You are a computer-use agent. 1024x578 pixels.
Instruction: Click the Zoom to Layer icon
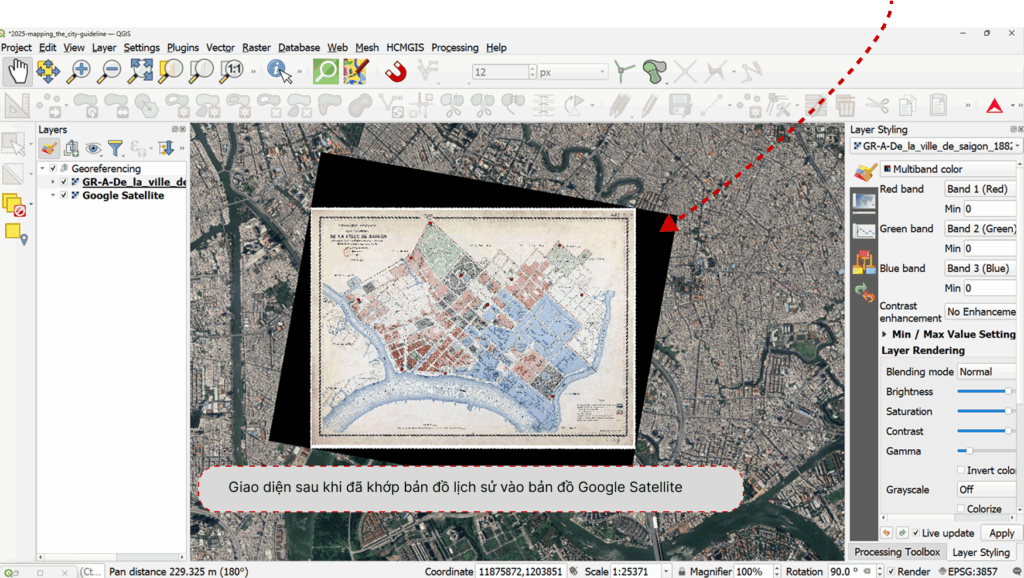(x=201, y=71)
